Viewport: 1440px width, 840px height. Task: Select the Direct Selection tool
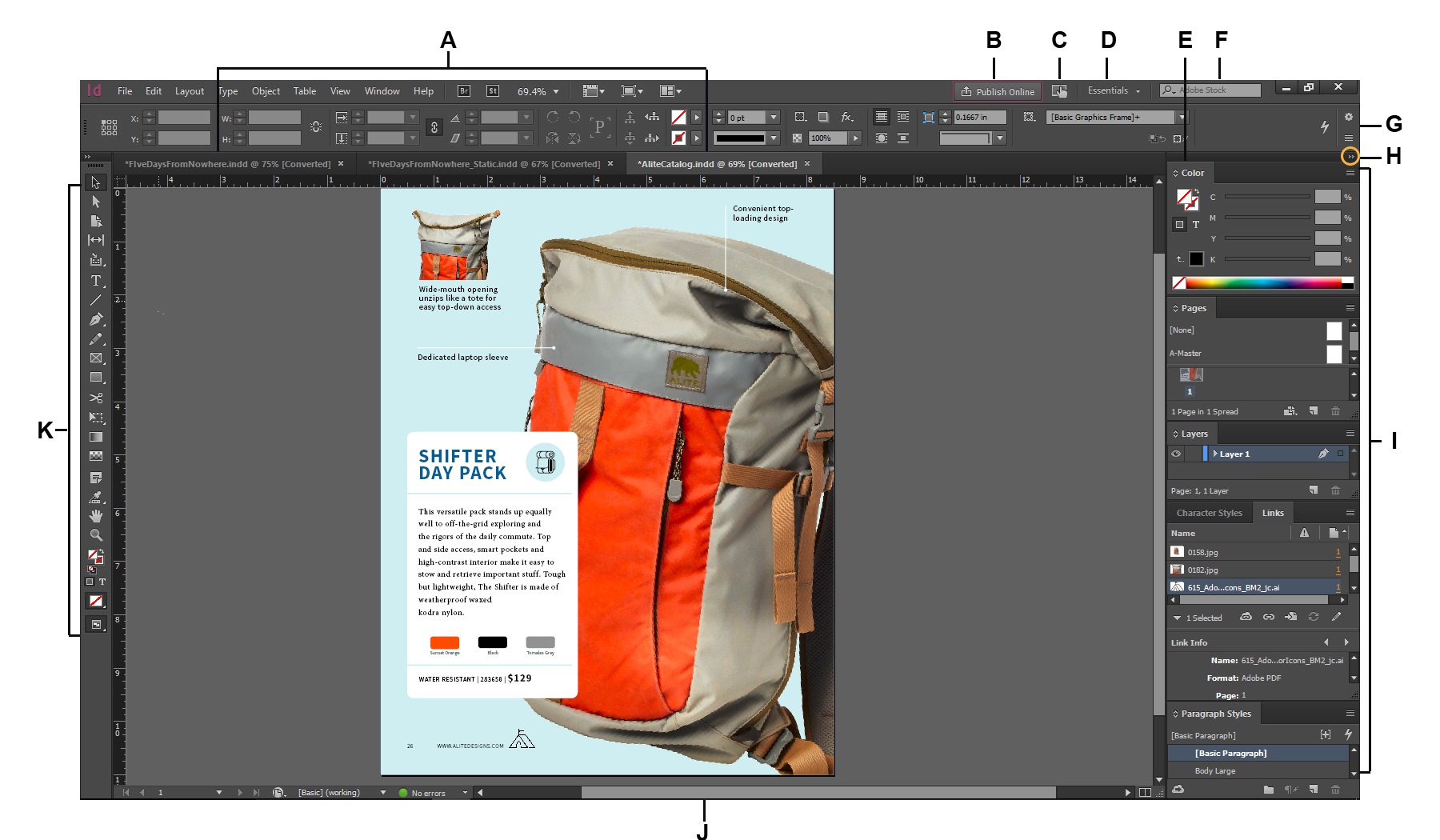[96, 202]
